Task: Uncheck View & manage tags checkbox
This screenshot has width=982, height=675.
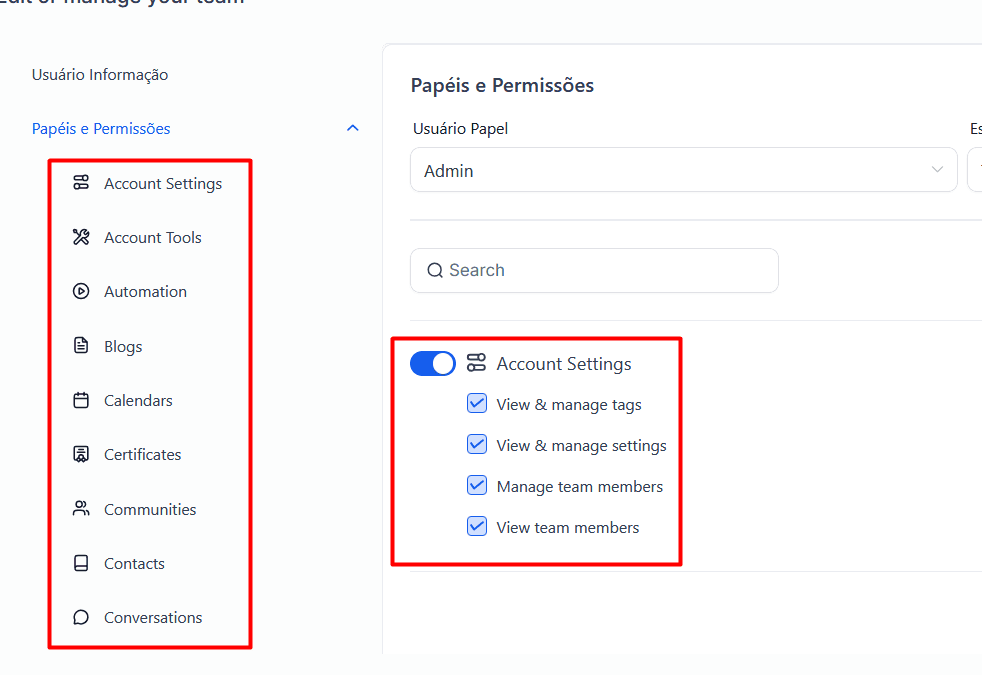Action: [477, 404]
